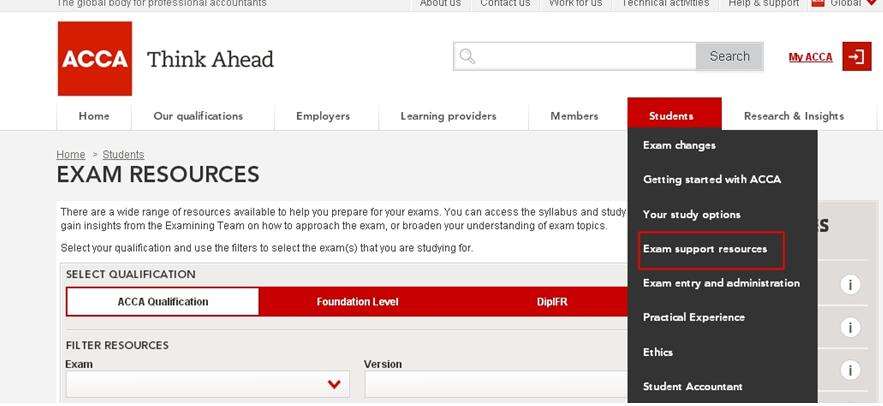Click the ACCA red logo

click(94, 58)
